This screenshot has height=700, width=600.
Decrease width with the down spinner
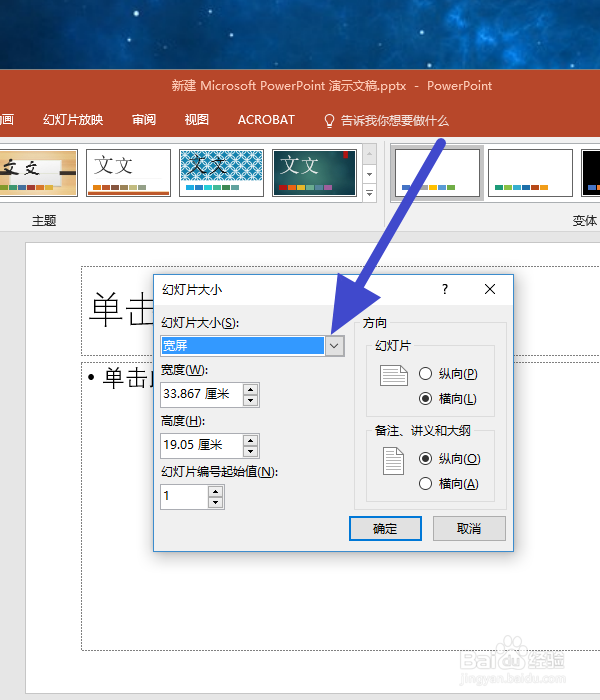pos(250,400)
